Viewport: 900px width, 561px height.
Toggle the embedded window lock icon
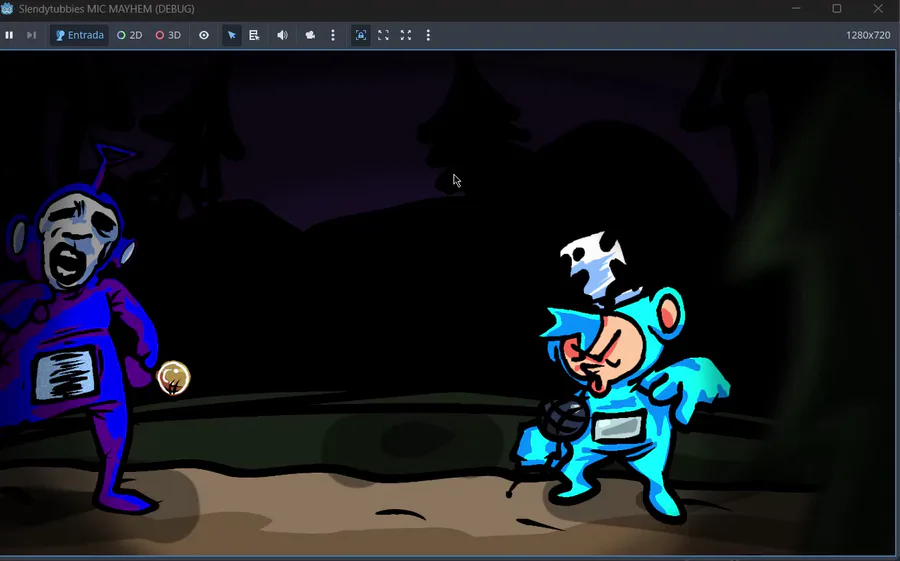360,35
